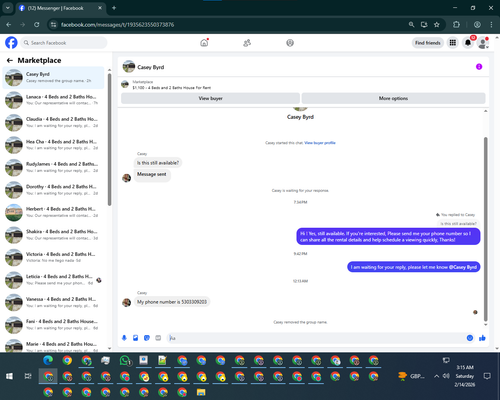500x400 pixels.
Task: Click the View buyer button
Action: (210, 98)
